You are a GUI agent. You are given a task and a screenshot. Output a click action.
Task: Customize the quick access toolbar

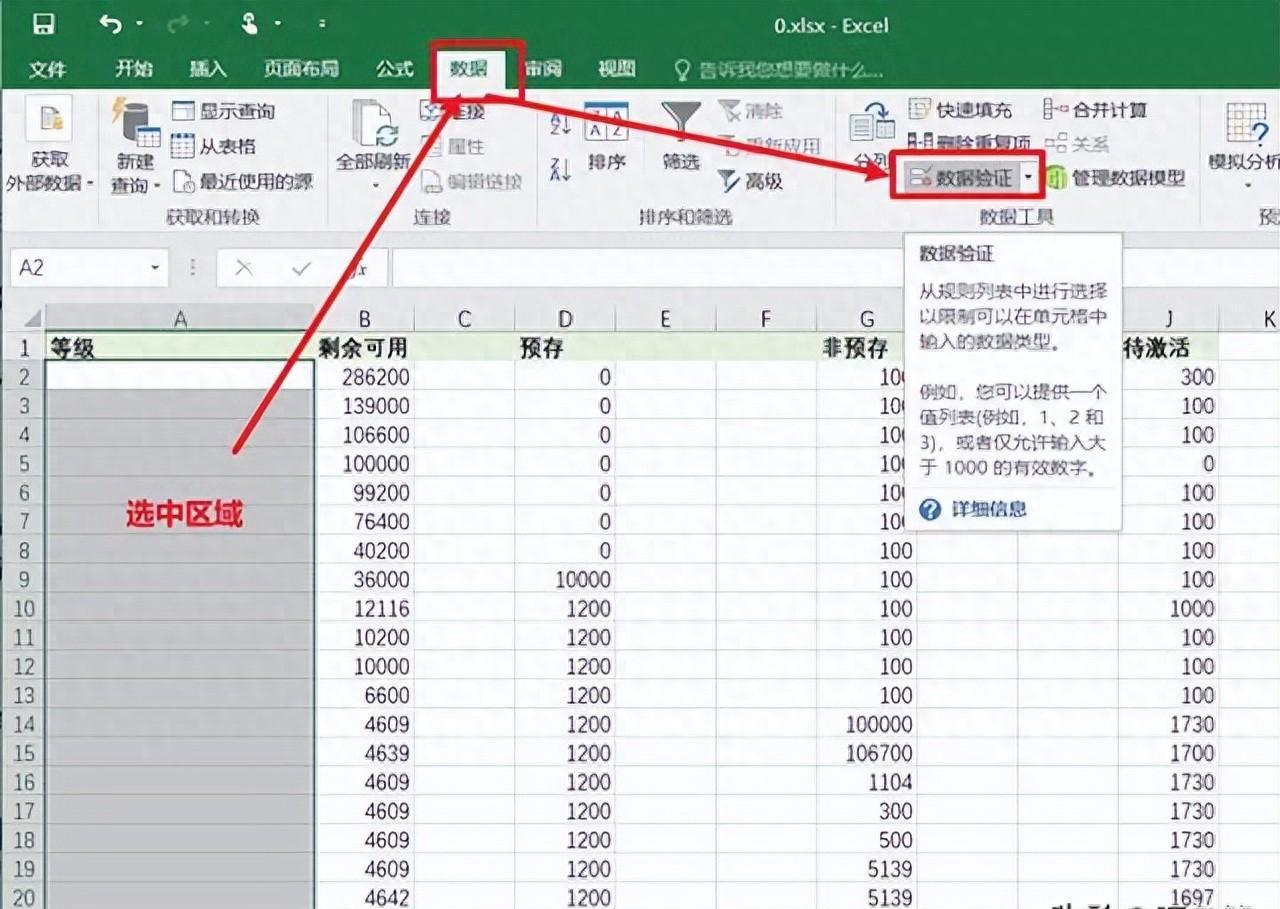coord(321,24)
